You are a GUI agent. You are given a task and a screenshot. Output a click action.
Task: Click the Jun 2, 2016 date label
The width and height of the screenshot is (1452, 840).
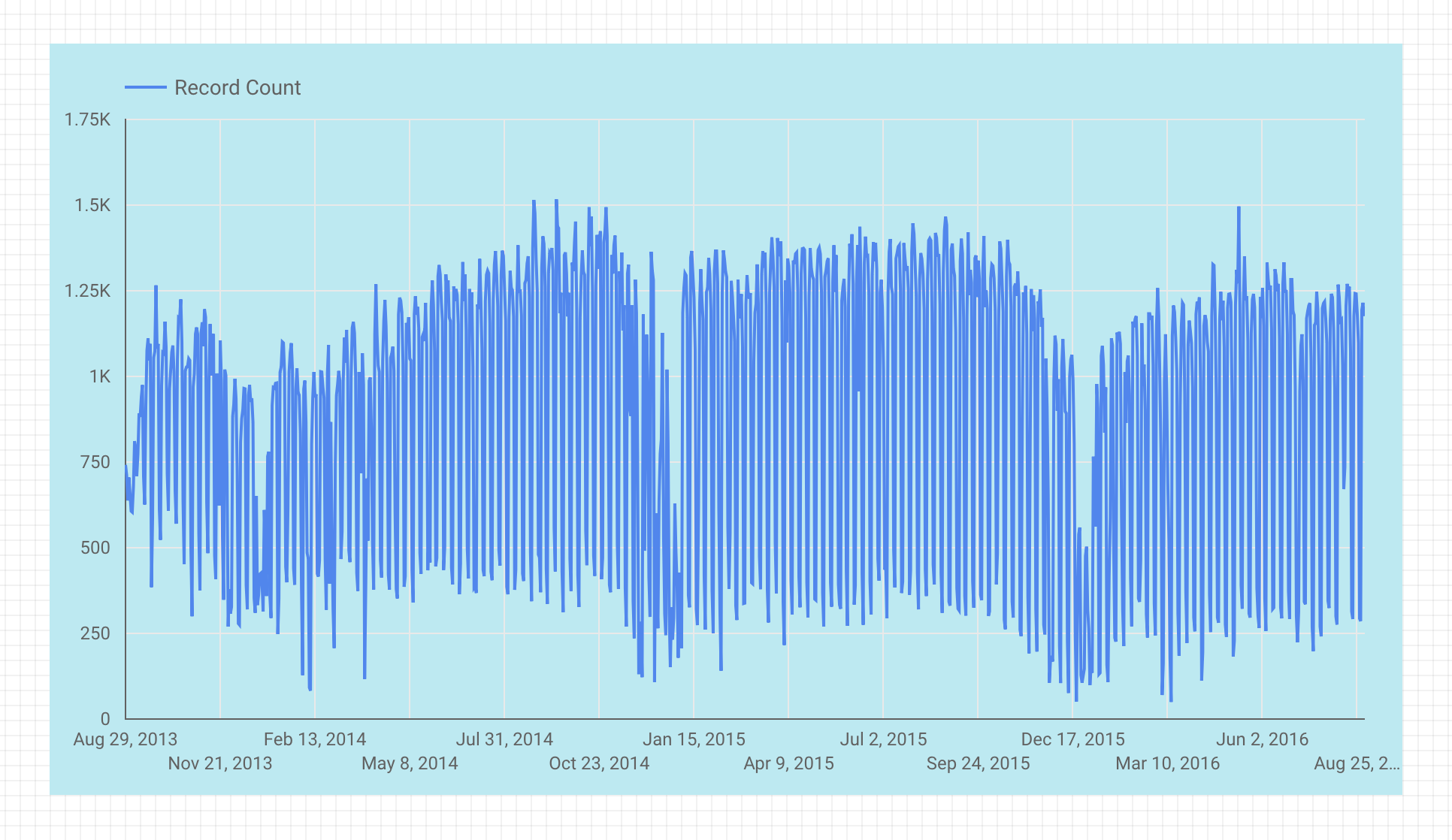(1262, 739)
